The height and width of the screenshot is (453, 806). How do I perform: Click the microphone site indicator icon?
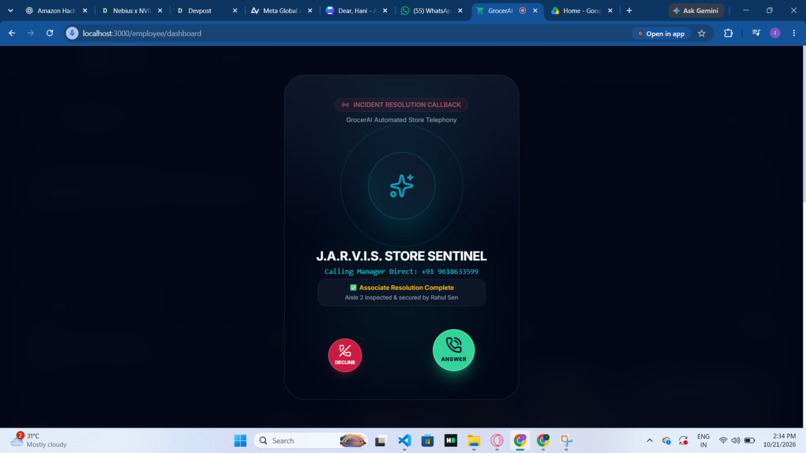click(72, 33)
